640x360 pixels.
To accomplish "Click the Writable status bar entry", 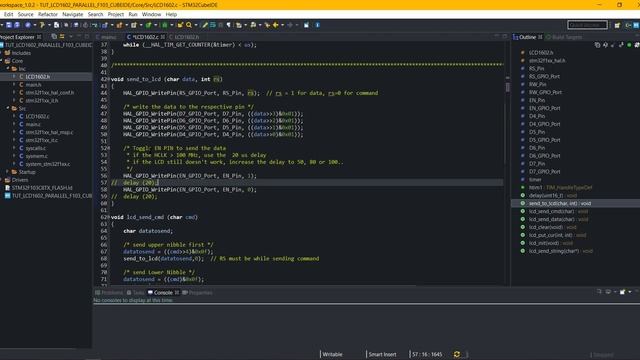I will click(333, 354).
